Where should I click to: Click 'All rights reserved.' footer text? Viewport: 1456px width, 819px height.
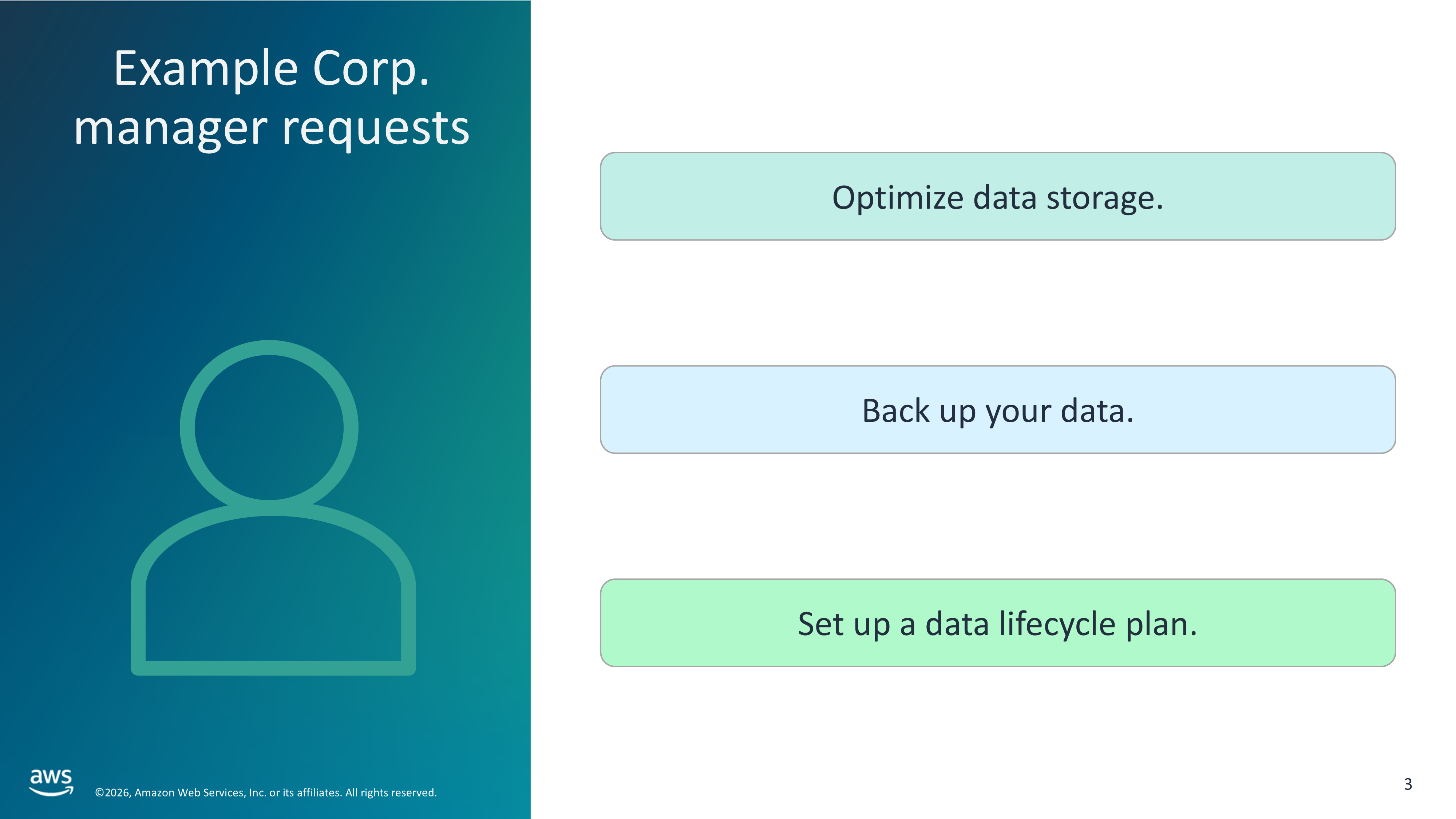[x=391, y=792]
